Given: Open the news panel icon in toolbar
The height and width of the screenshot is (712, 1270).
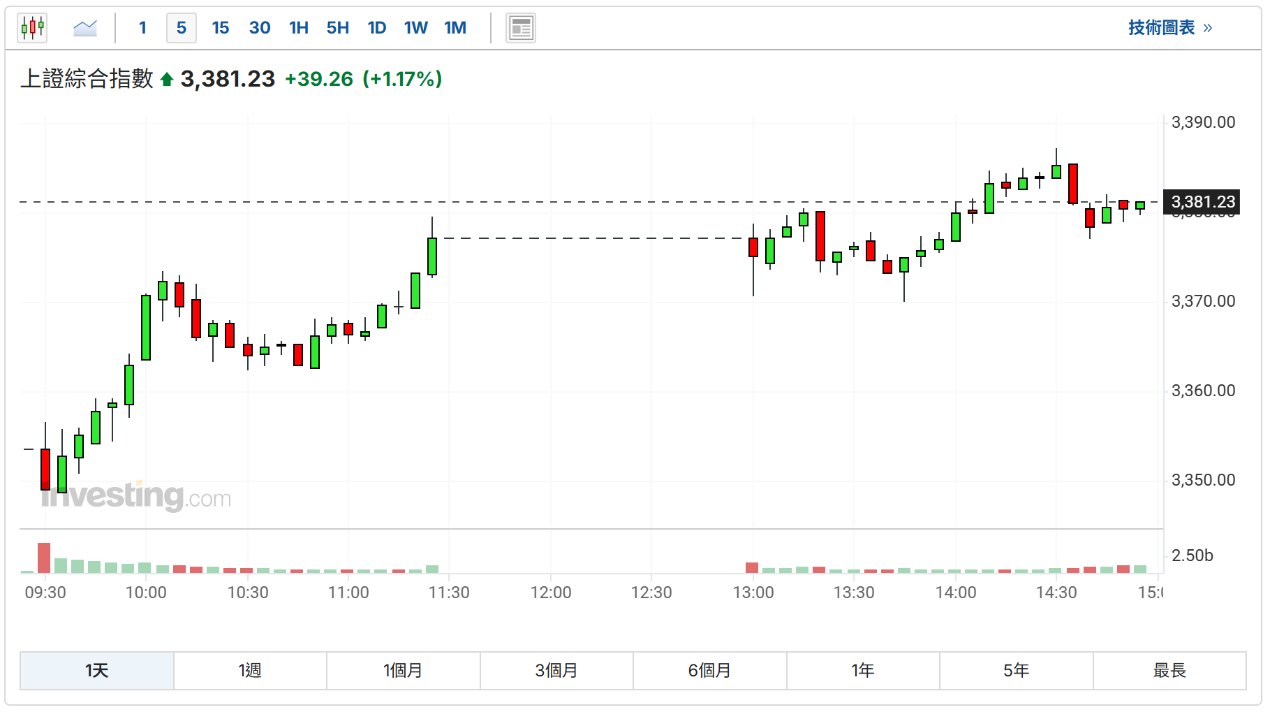Looking at the screenshot, I should tap(520, 28).
